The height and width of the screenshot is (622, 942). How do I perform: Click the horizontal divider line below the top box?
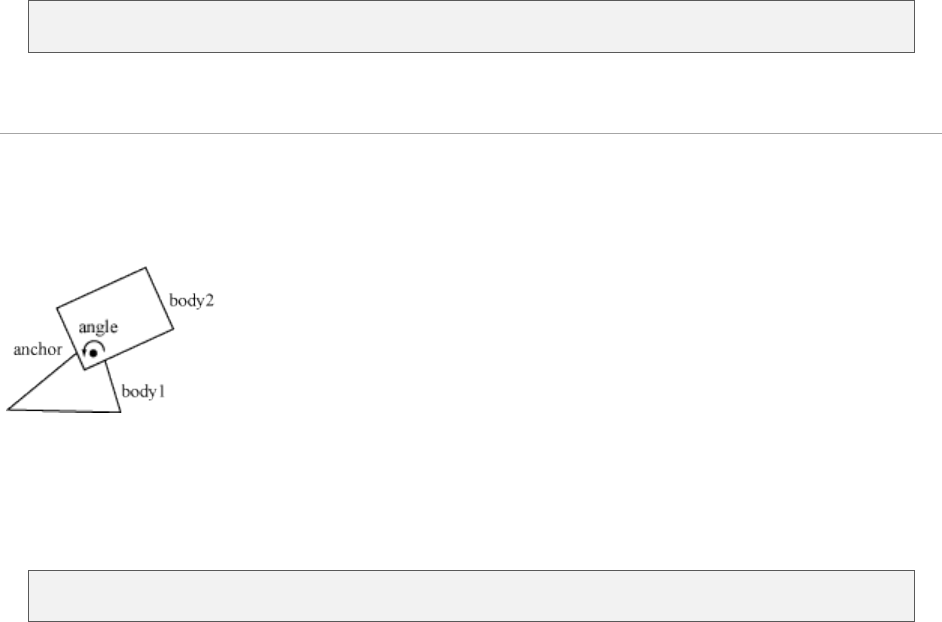tap(471, 133)
